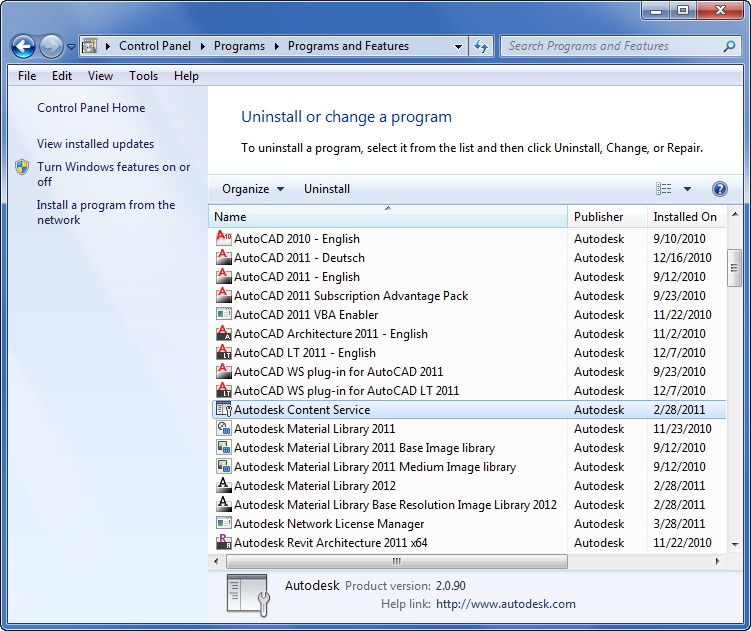Open the view options dropdown arrow

(687, 189)
